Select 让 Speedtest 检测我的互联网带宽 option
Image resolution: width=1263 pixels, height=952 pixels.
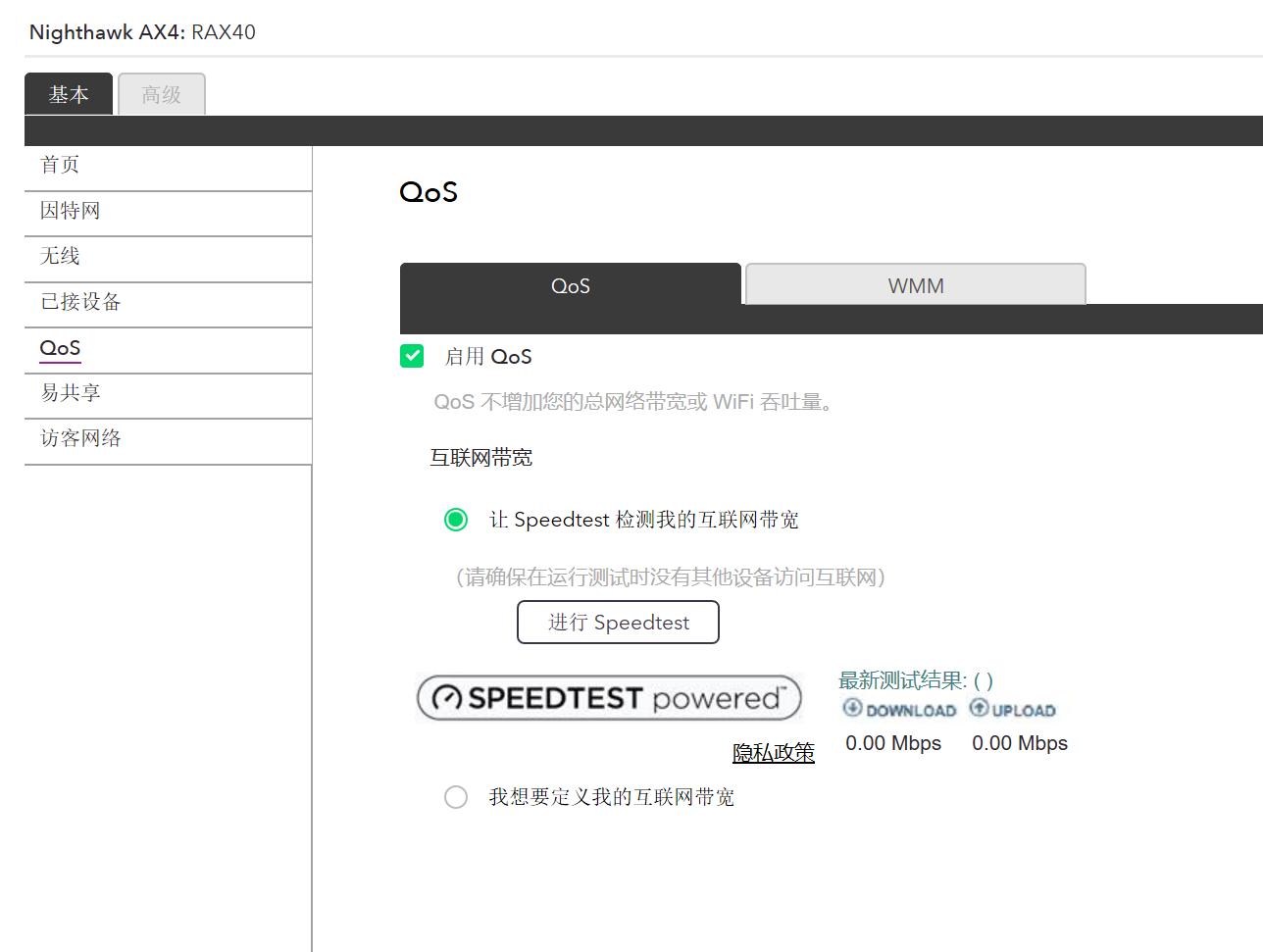[455, 520]
